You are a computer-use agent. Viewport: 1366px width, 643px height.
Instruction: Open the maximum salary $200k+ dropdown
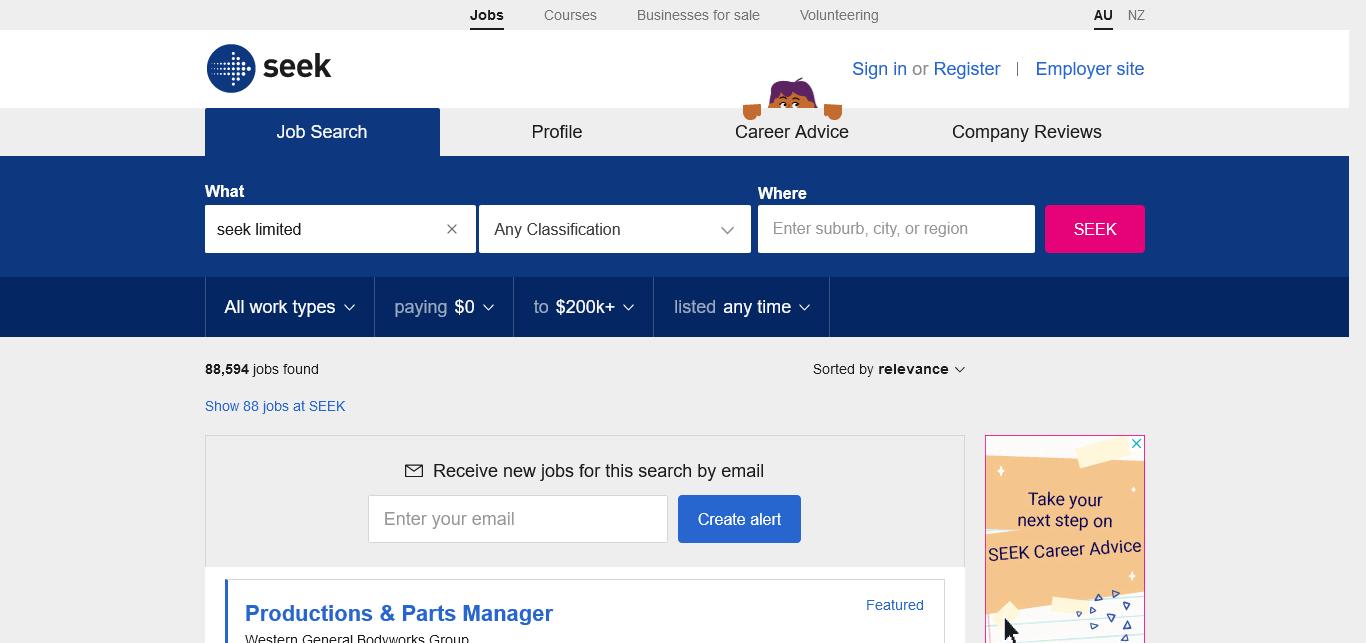coord(583,307)
